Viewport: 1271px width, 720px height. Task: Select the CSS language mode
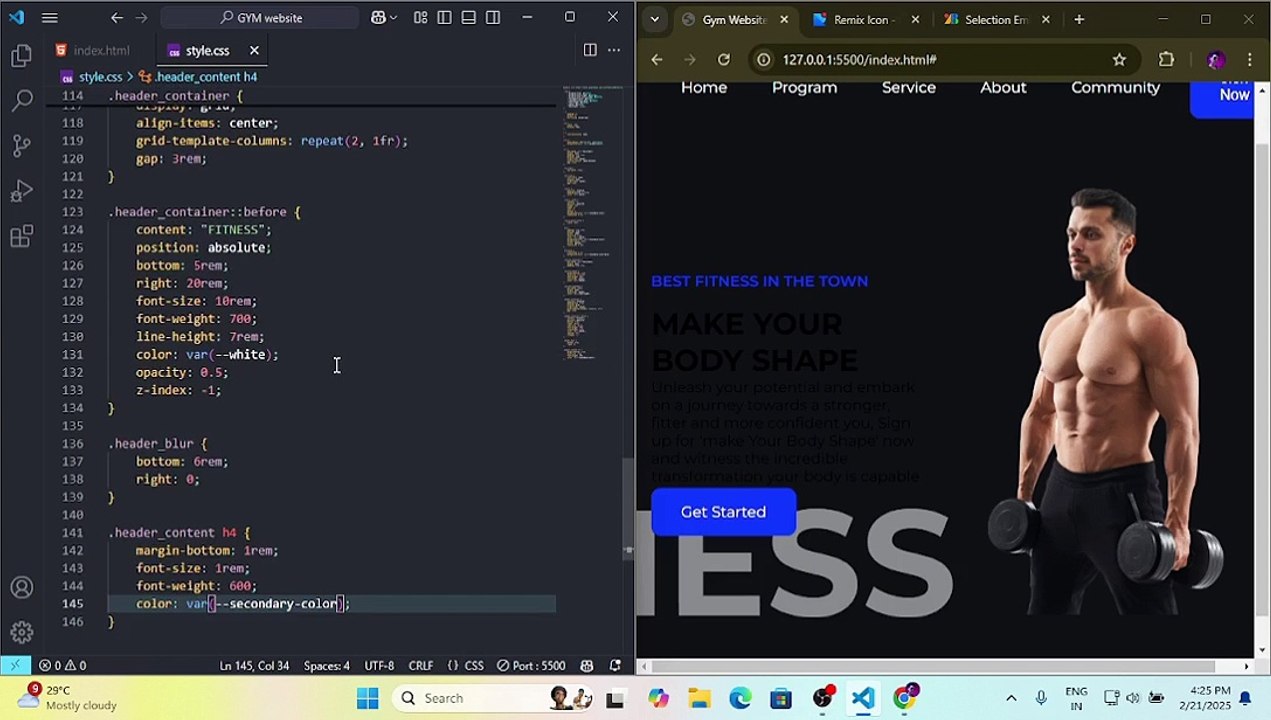tap(466, 665)
